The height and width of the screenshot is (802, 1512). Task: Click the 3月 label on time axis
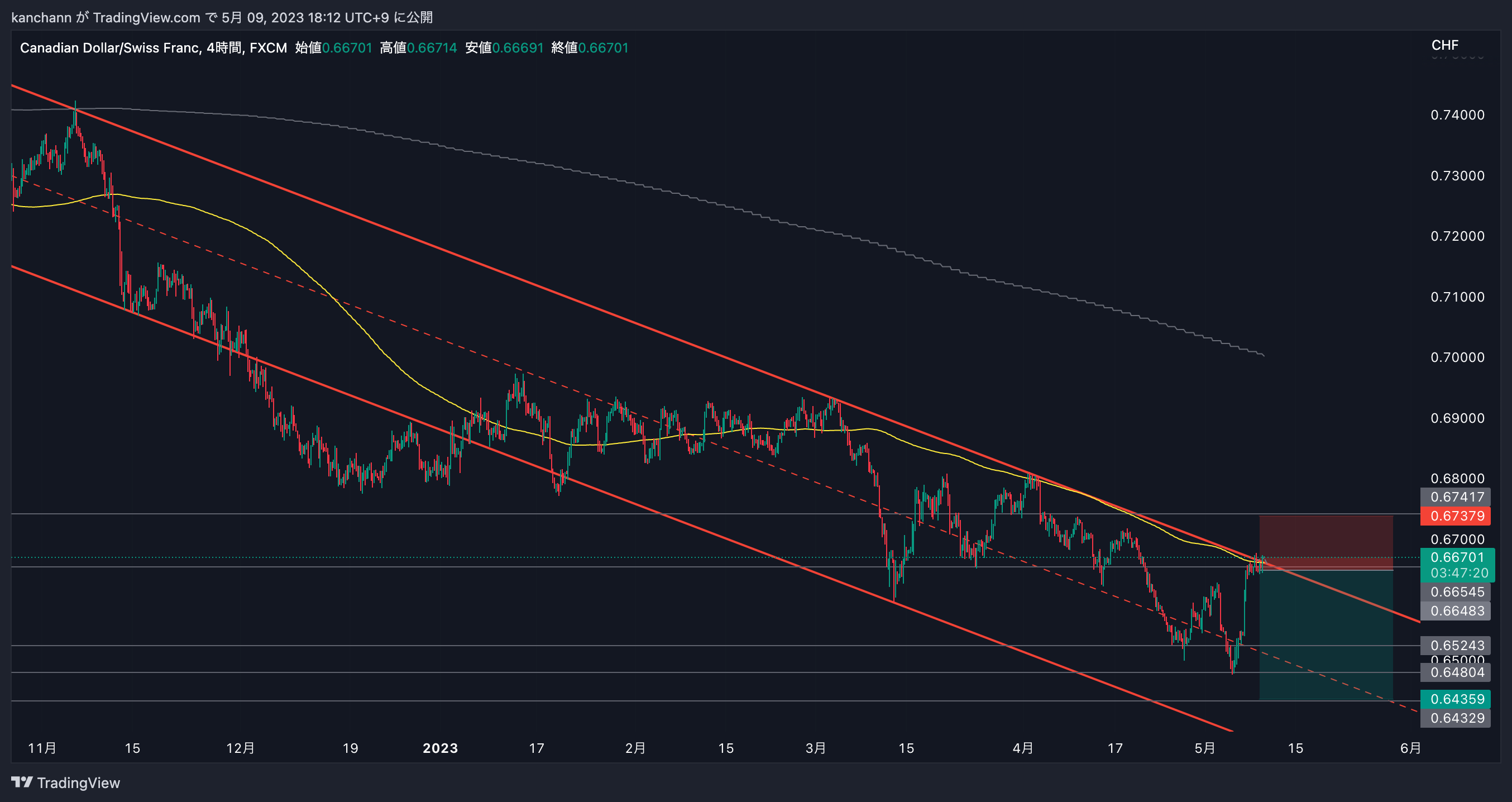tap(816, 748)
